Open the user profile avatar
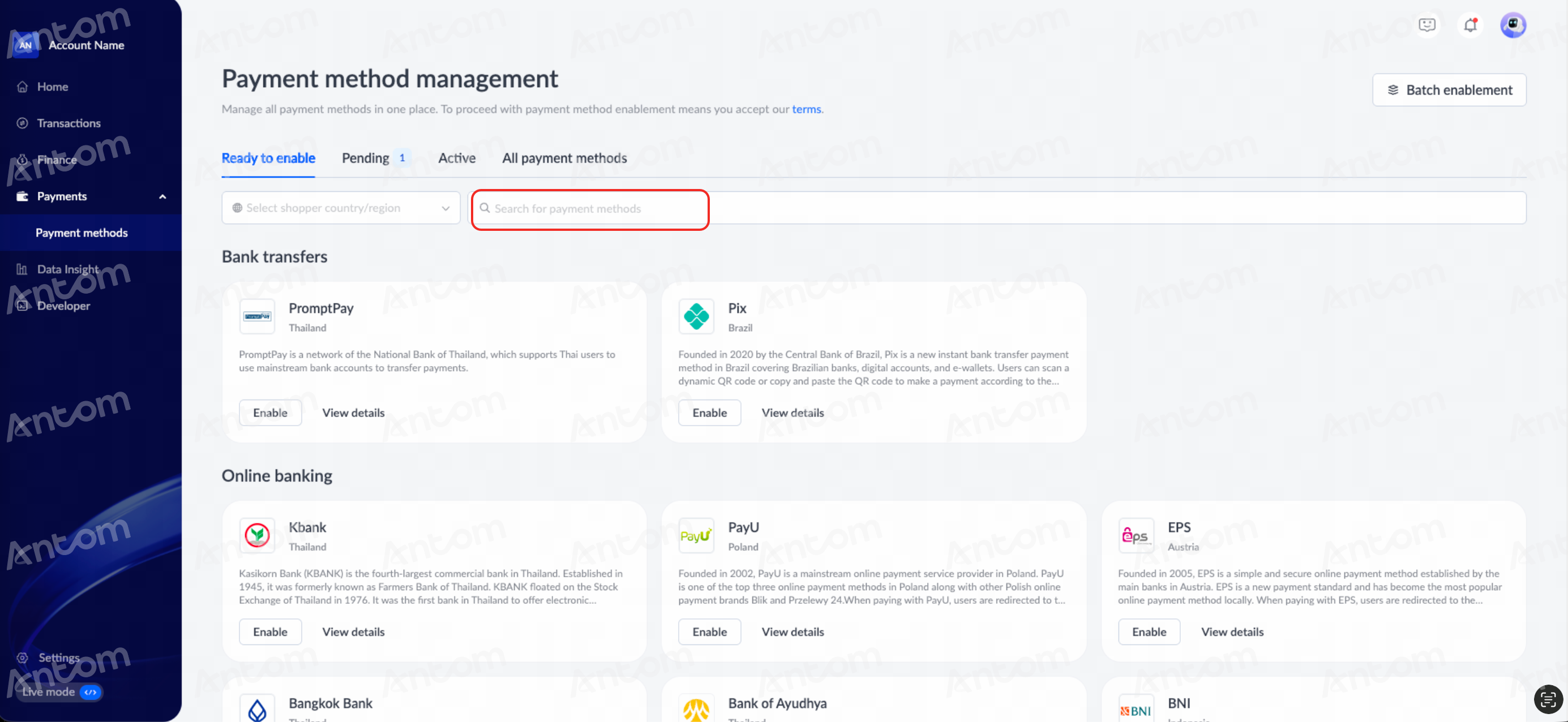Screen dimensions: 1568x722 (1513, 25)
